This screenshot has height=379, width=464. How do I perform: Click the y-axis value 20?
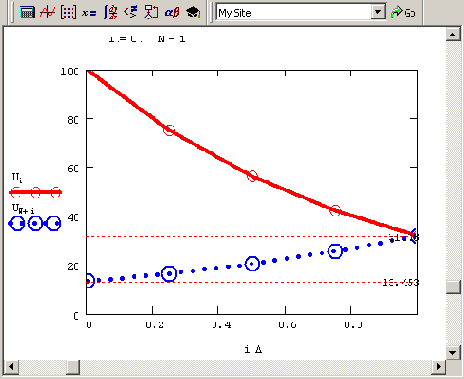click(73, 267)
